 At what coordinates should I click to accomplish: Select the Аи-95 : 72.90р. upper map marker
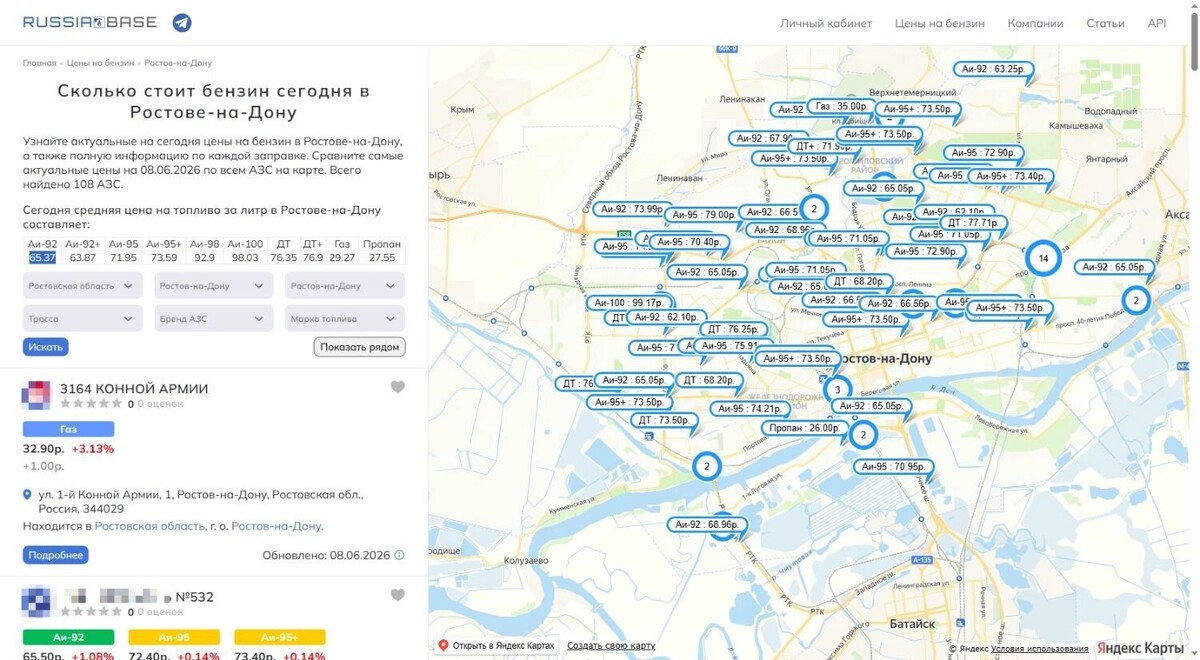pos(984,153)
